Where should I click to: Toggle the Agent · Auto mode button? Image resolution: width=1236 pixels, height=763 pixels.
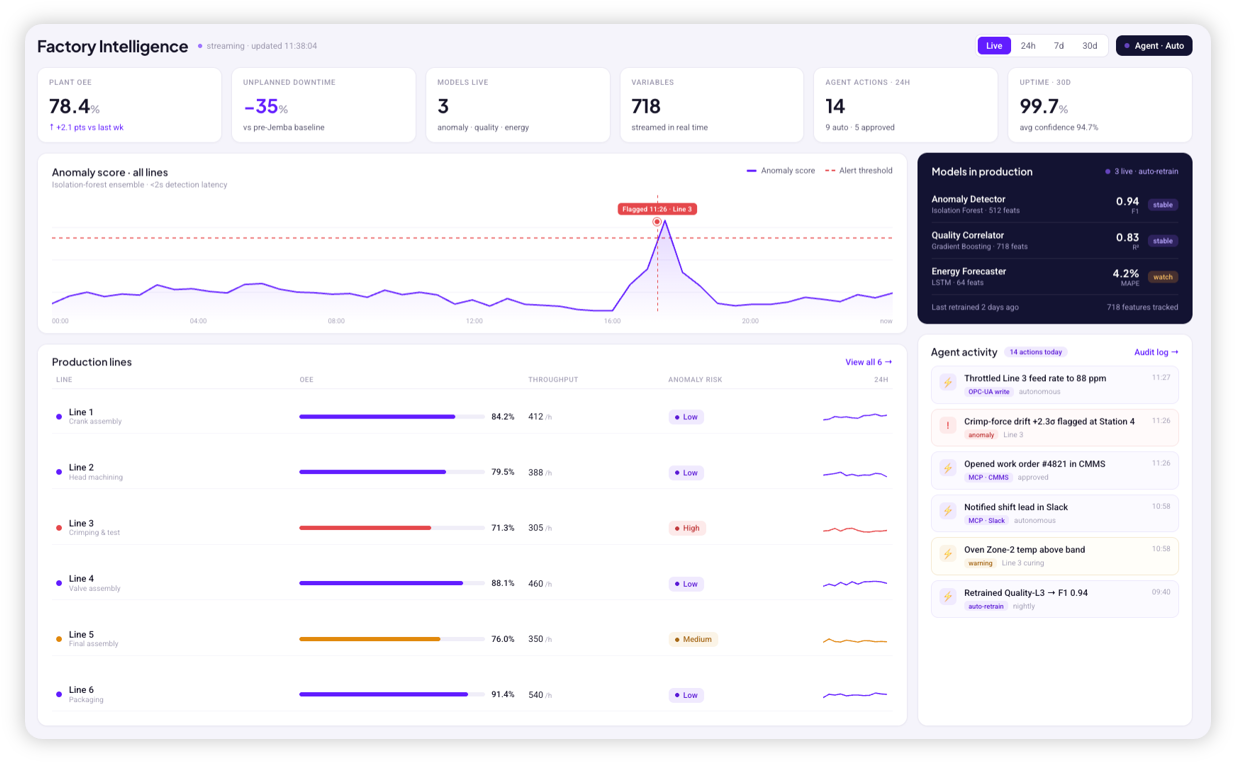[1154, 46]
